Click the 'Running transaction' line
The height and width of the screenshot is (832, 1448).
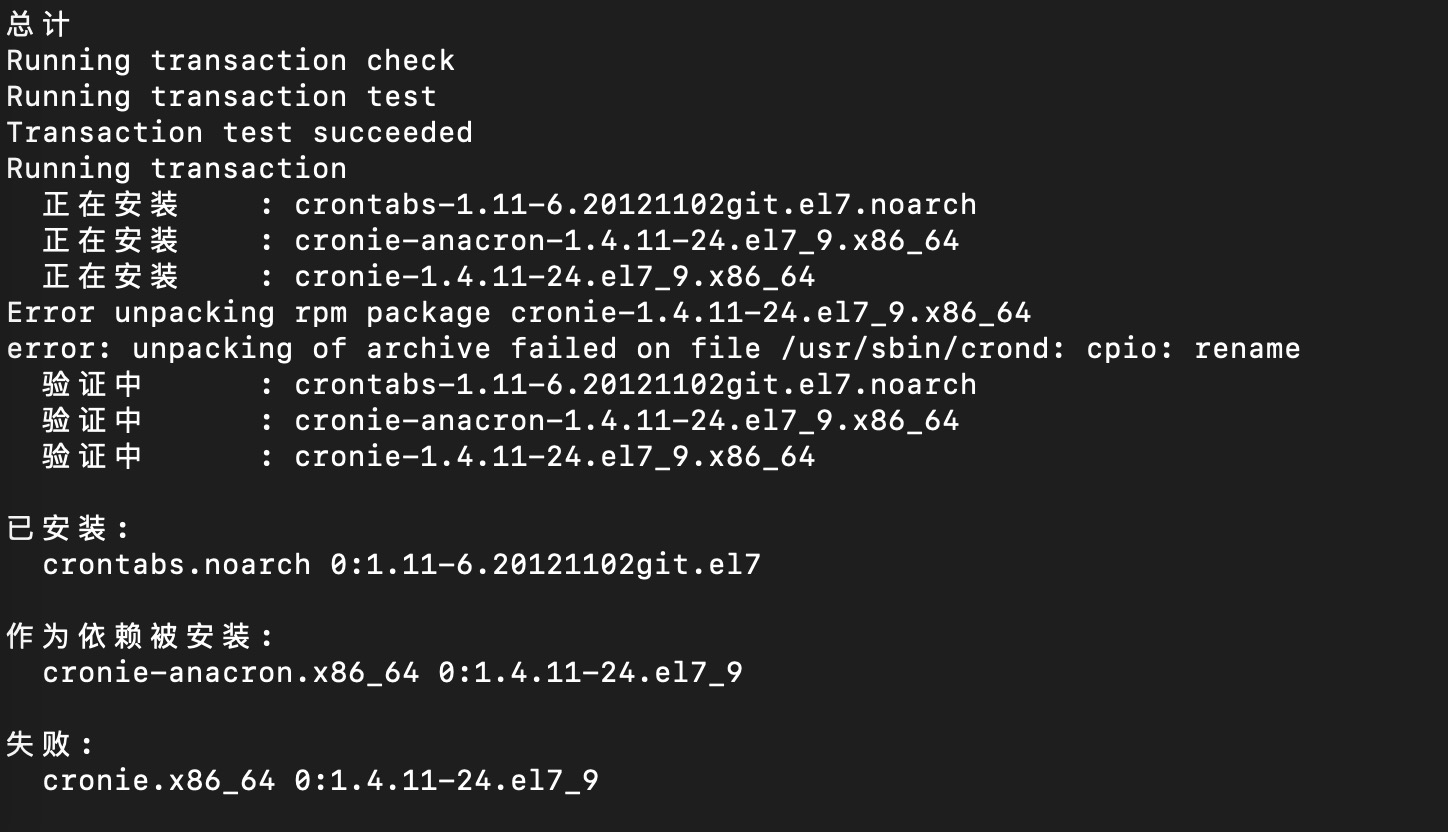[x=177, y=169]
